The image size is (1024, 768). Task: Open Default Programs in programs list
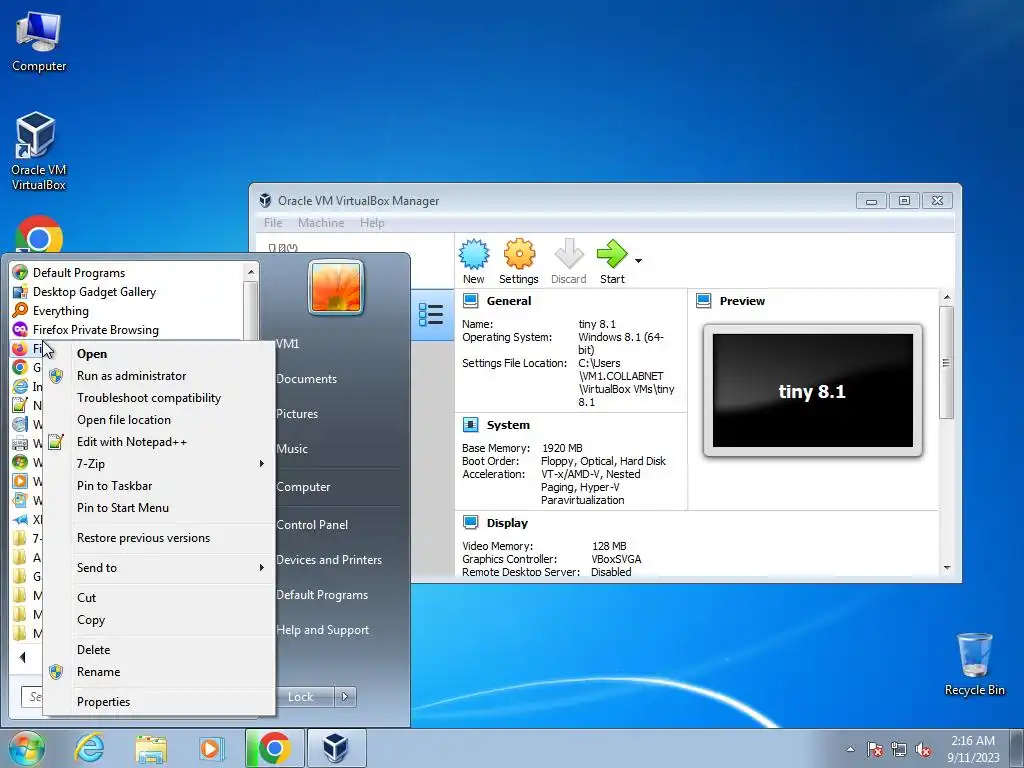127,273
